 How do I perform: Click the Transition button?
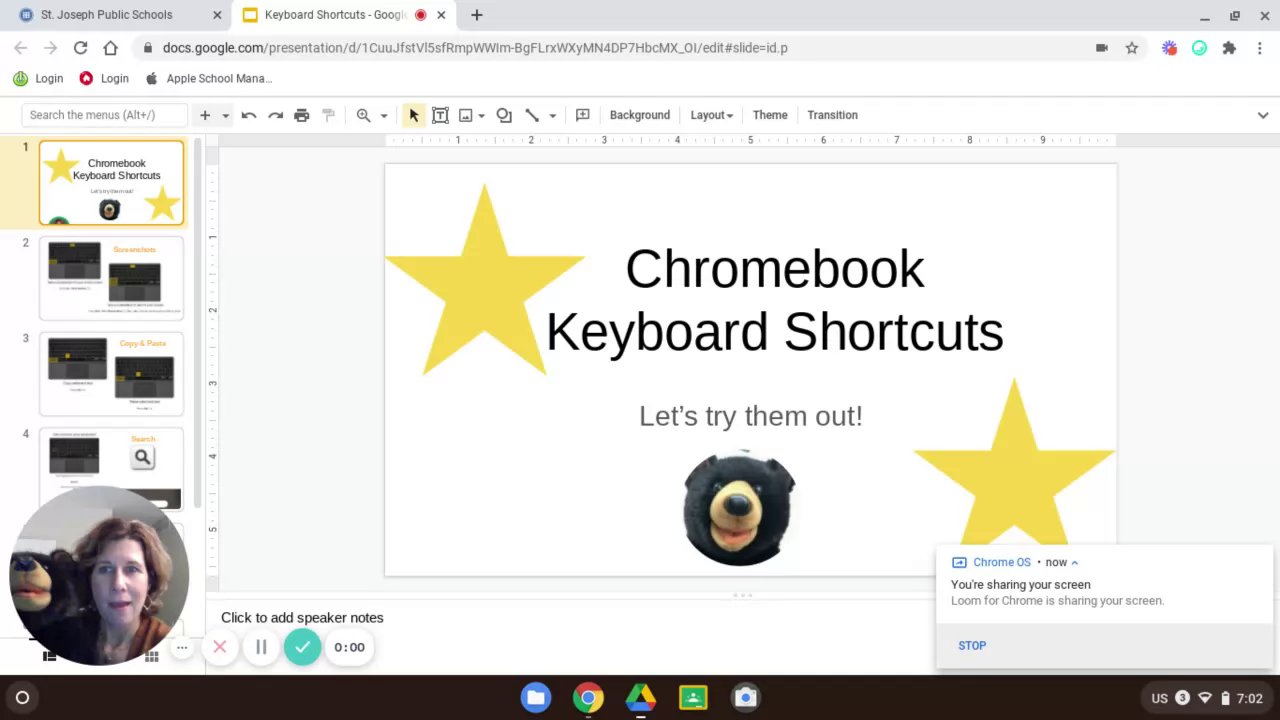click(832, 115)
